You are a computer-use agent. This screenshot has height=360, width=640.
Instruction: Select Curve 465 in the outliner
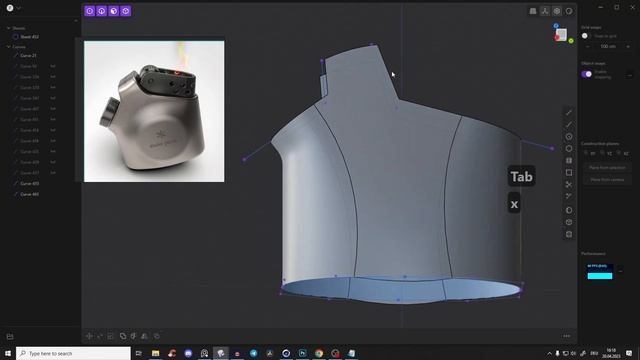coord(29,194)
